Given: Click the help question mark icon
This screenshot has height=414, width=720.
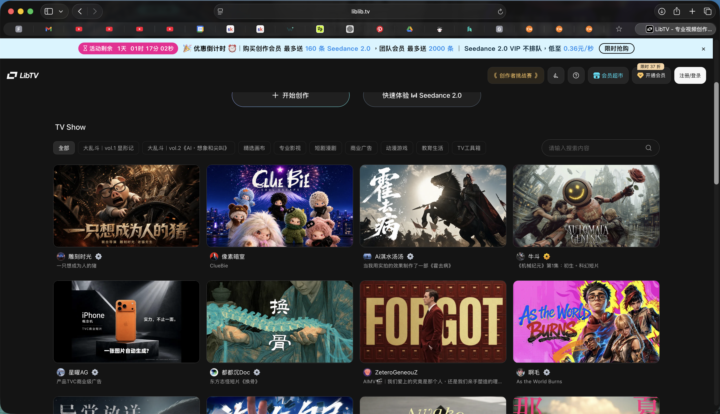Looking at the screenshot, I should (576, 75).
